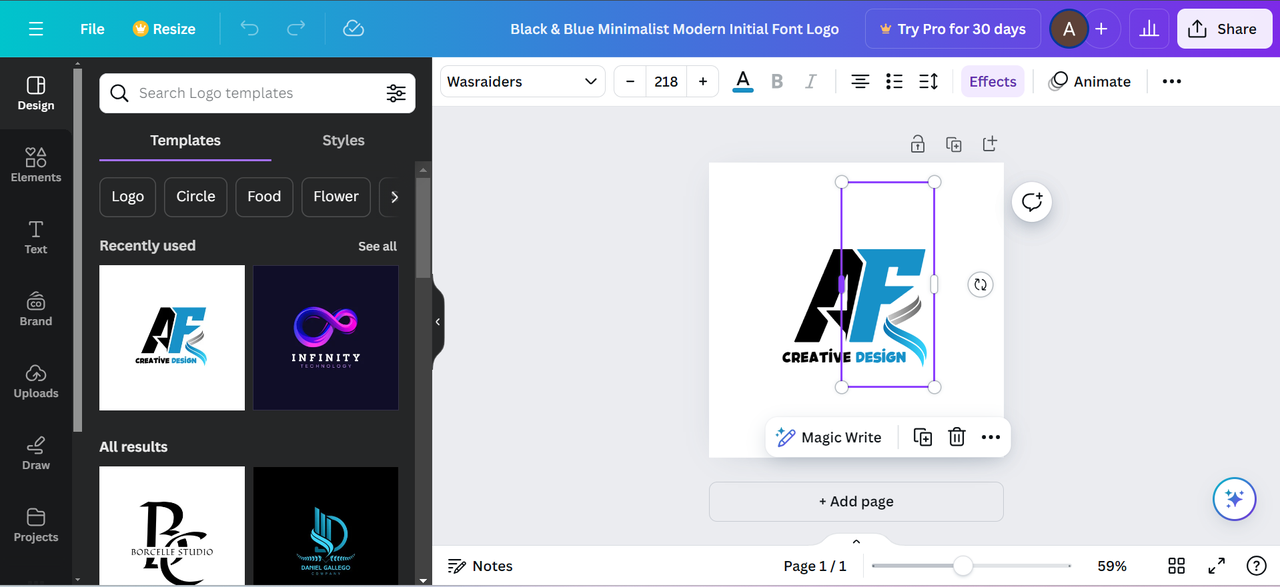This screenshot has height=587, width=1280.
Task: Select the Logo category chip
Action: [128, 197]
